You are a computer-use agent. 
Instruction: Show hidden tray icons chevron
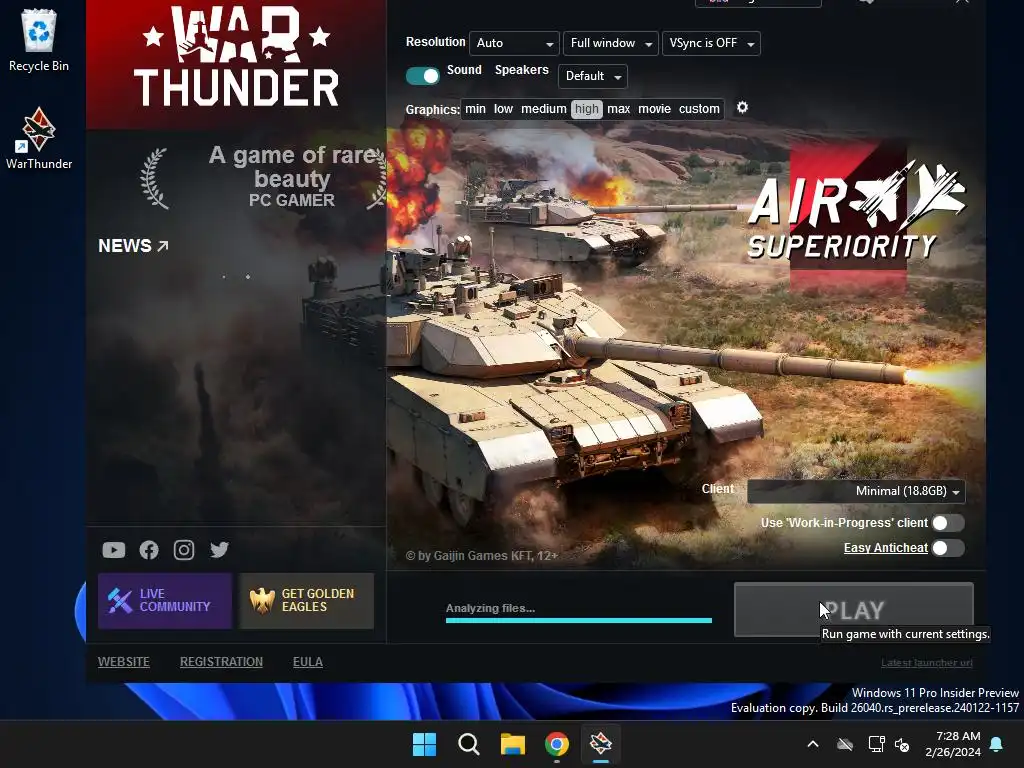pos(813,744)
